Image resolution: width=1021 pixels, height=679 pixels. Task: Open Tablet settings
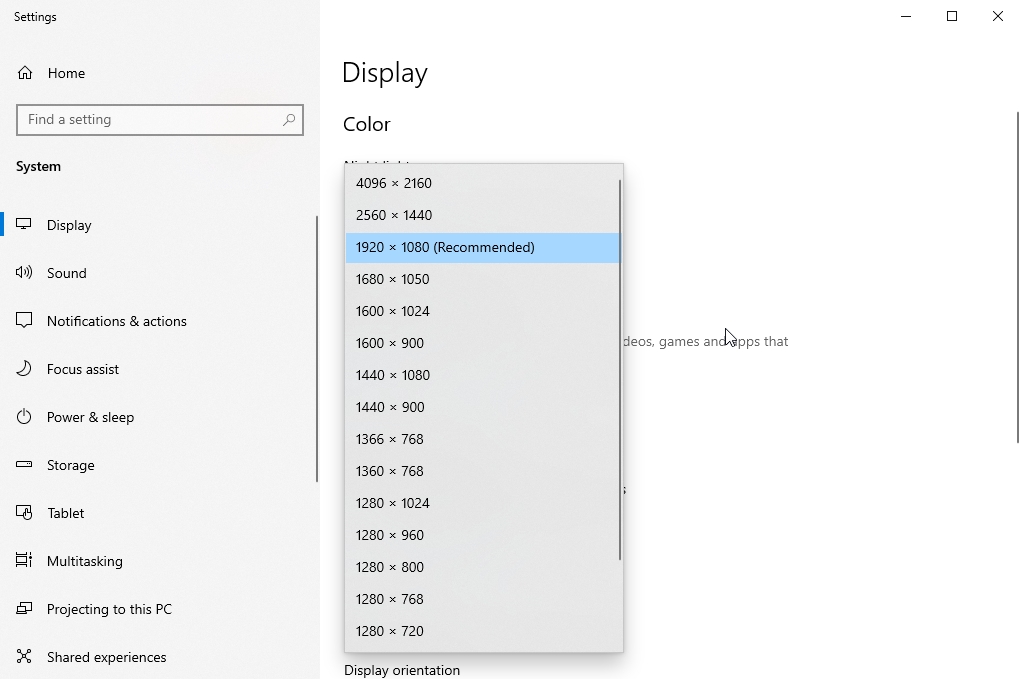tap(159, 513)
